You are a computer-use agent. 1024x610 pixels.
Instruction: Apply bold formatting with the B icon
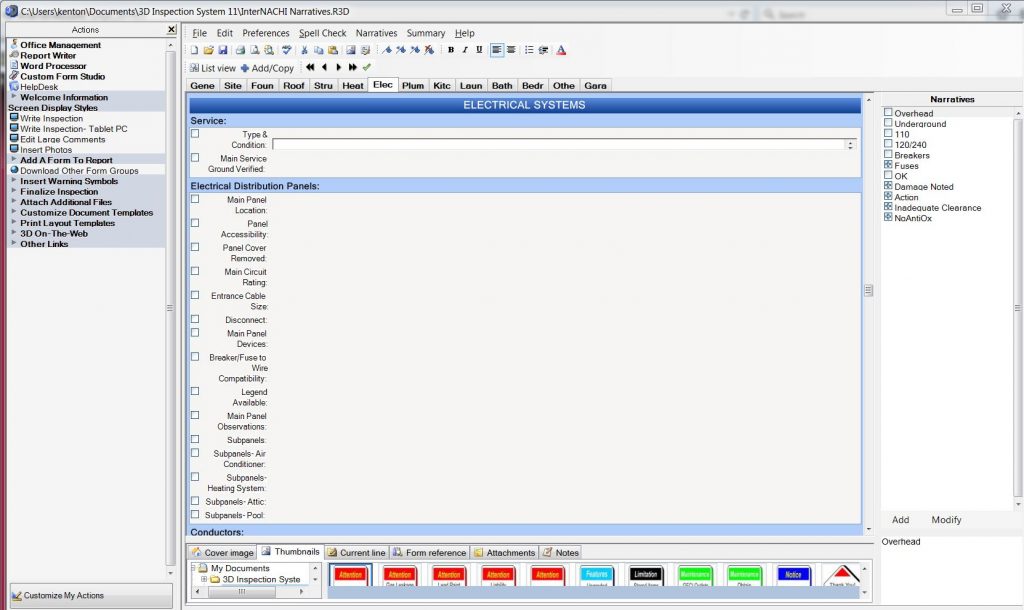click(451, 50)
